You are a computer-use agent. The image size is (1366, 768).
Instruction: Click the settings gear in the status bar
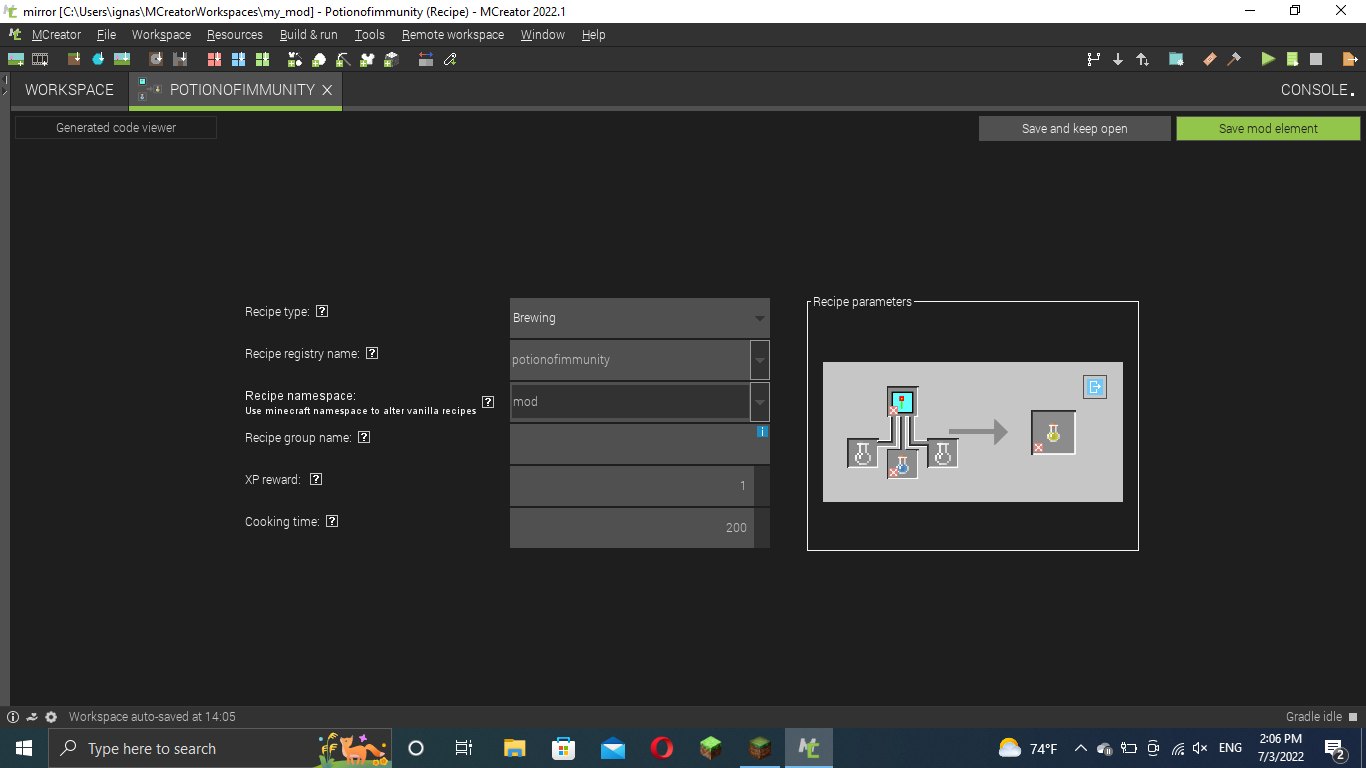[x=50, y=716]
